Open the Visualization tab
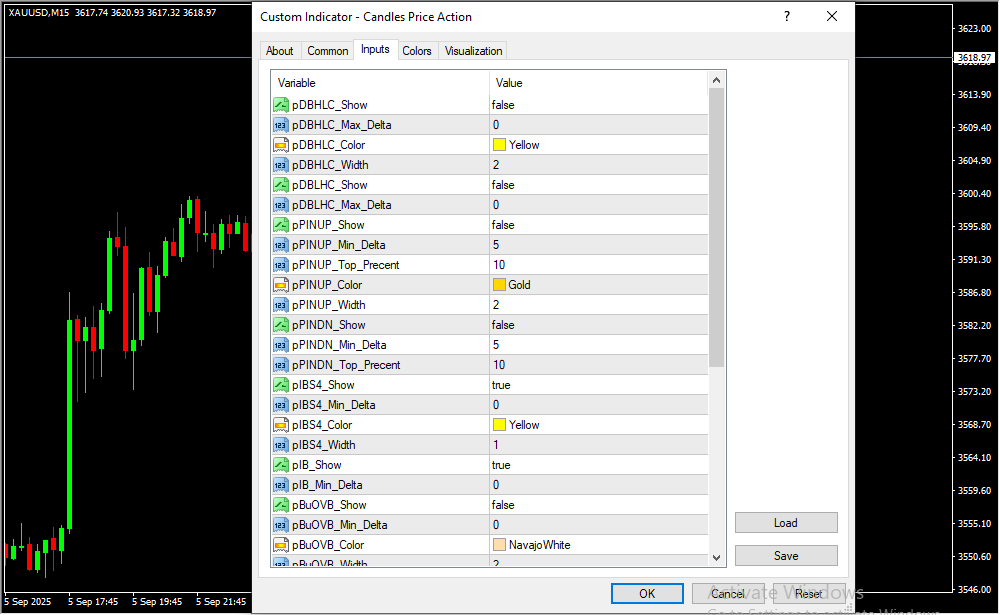This screenshot has height=615, width=1000. [474, 51]
